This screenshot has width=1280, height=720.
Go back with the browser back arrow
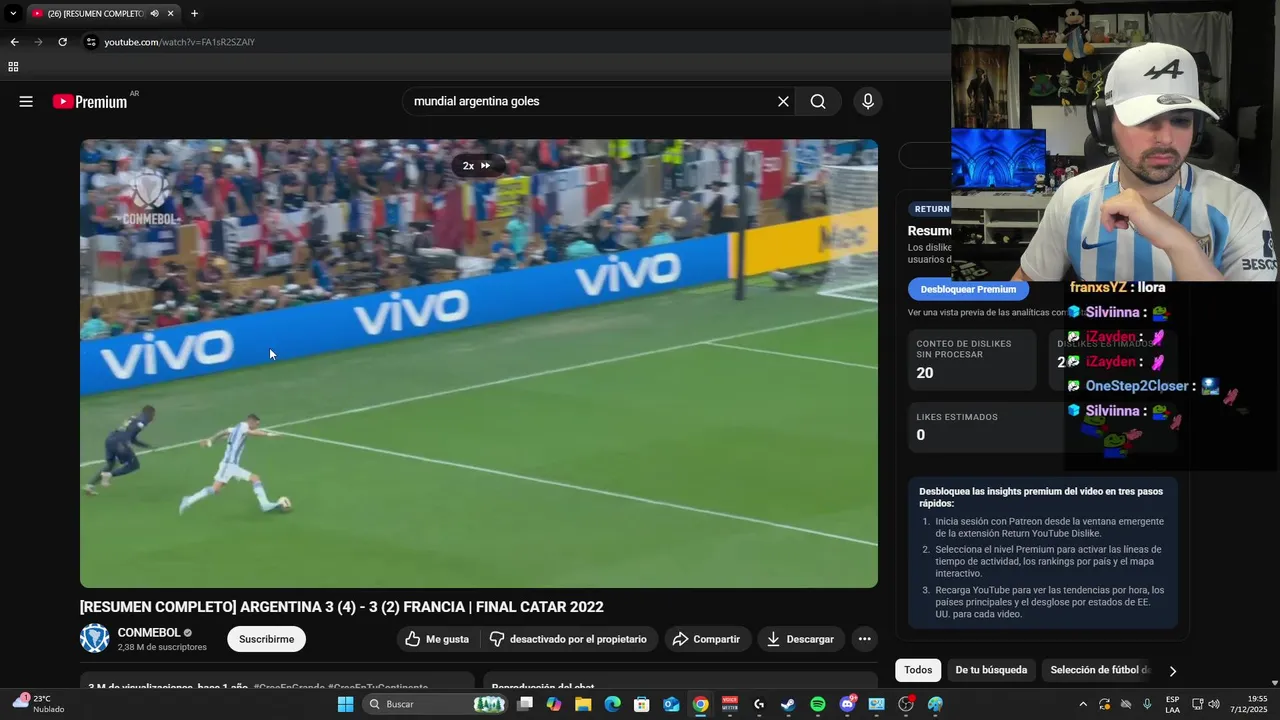click(x=14, y=42)
